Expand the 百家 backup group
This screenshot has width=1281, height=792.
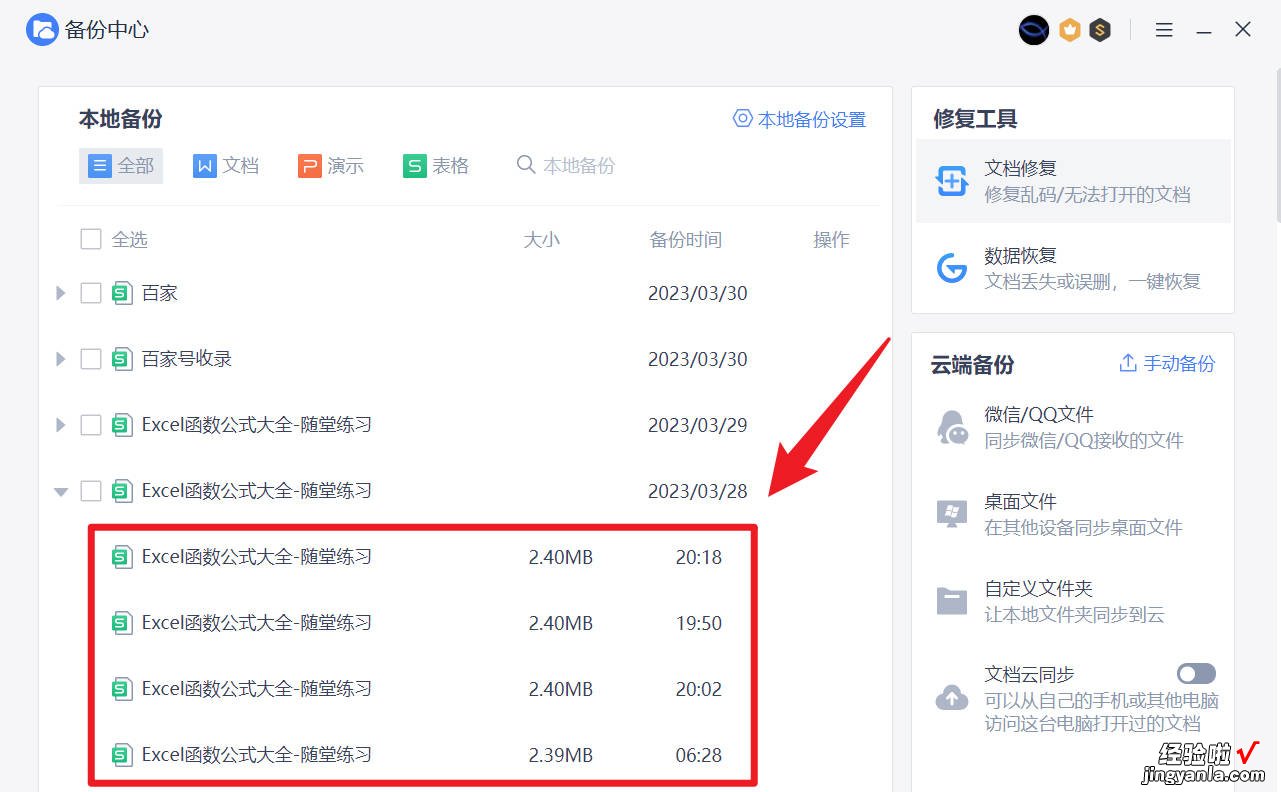pyautogui.click(x=60, y=293)
